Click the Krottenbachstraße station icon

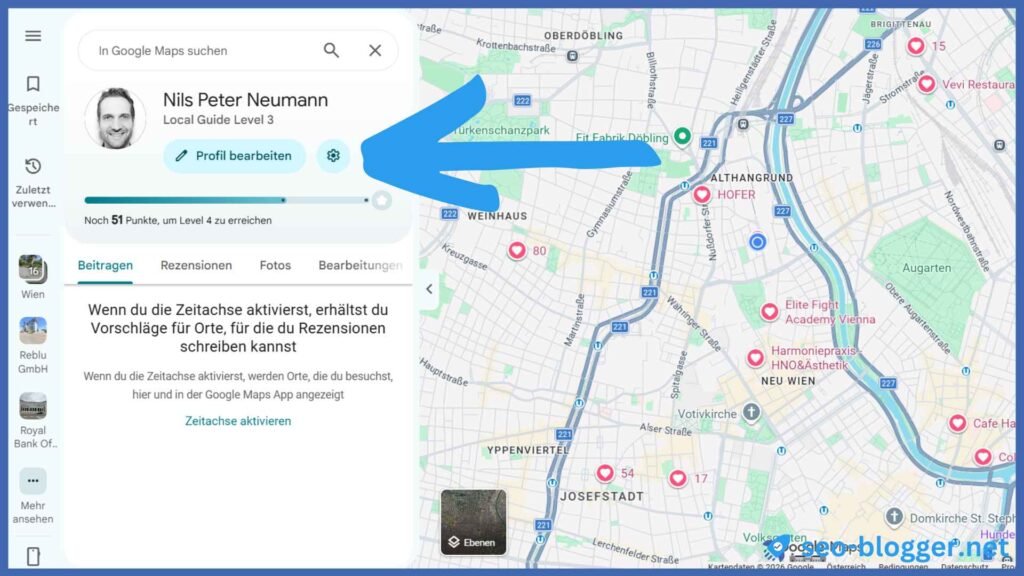[572, 56]
